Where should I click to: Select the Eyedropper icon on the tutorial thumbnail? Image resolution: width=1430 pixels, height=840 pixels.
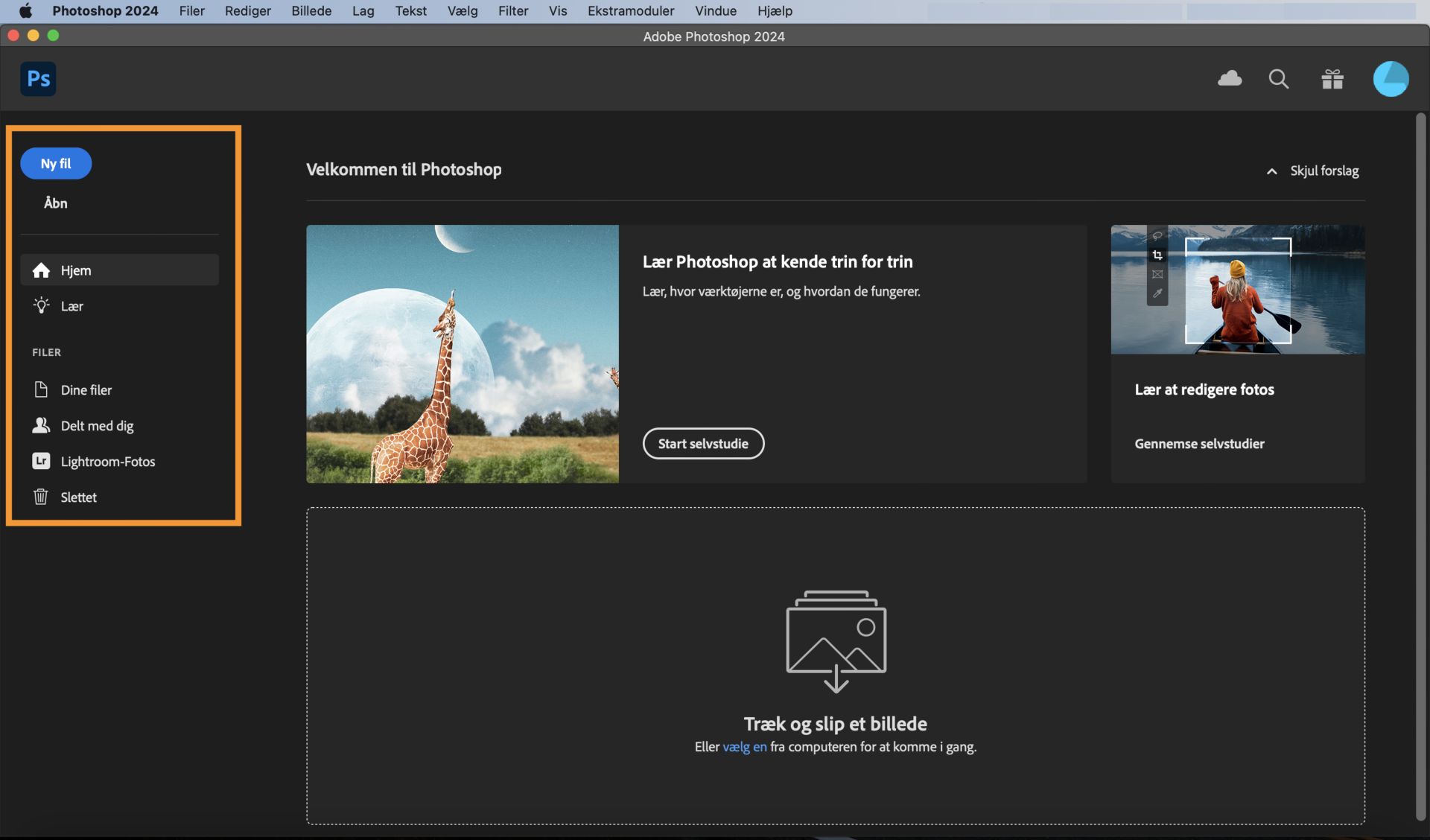(1158, 293)
